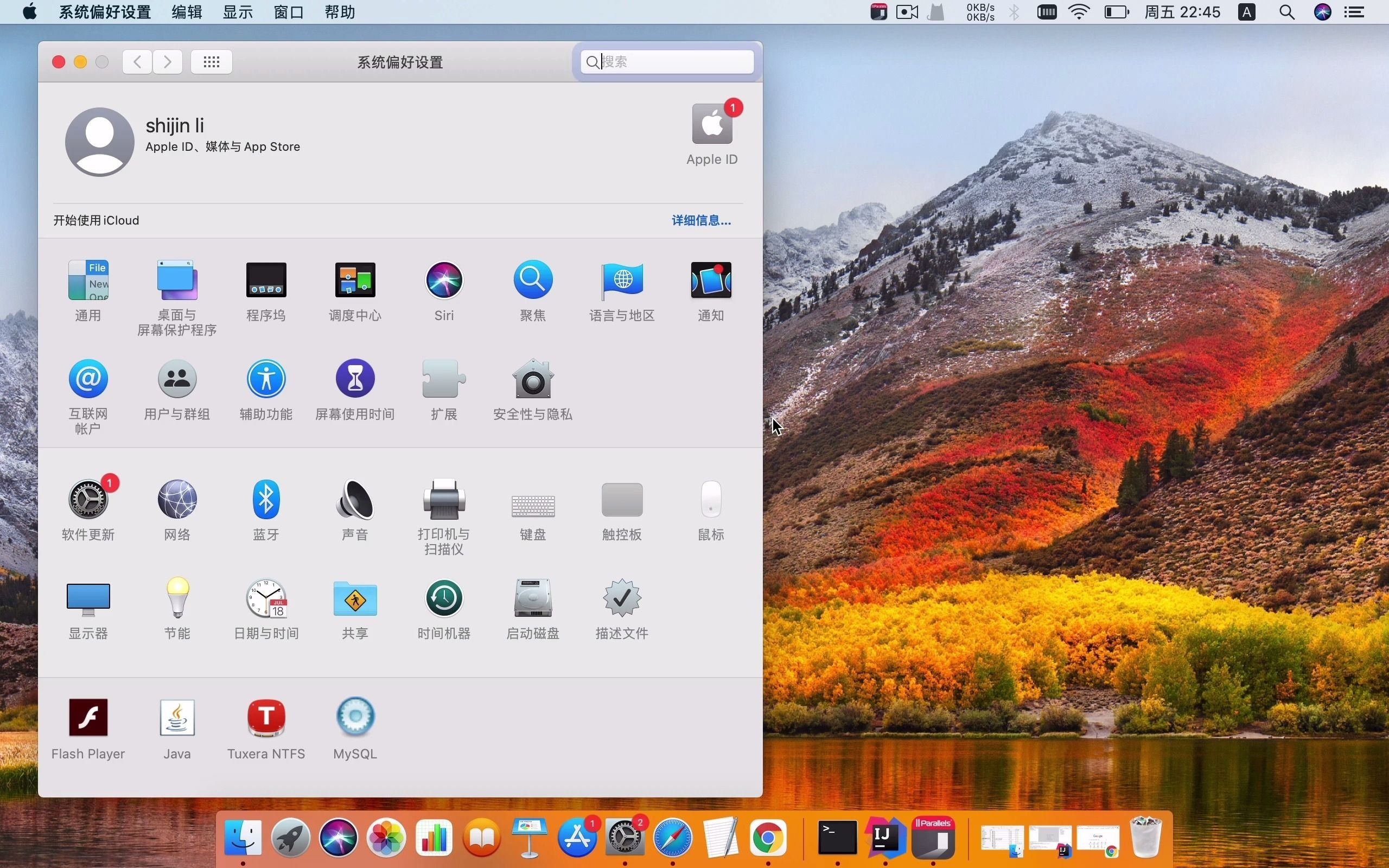Image resolution: width=1389 pixels, height=868 pixels.
Task: Select 窗口 menu from menu bar
Action: pyautogui.click(x=285, y=12)
